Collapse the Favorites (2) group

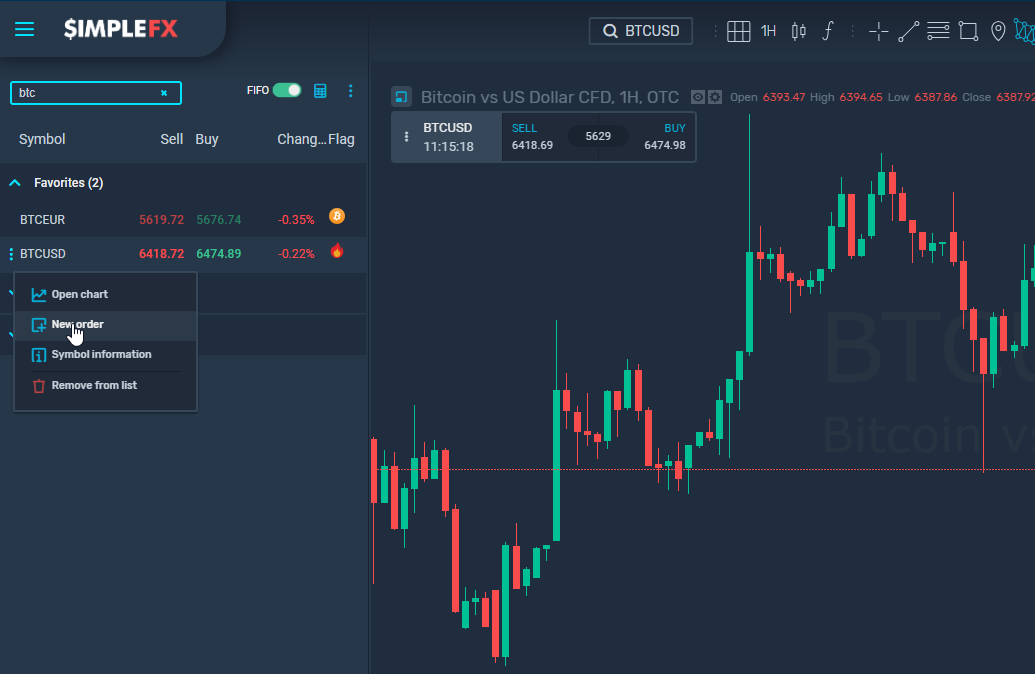tap(15, 183)
